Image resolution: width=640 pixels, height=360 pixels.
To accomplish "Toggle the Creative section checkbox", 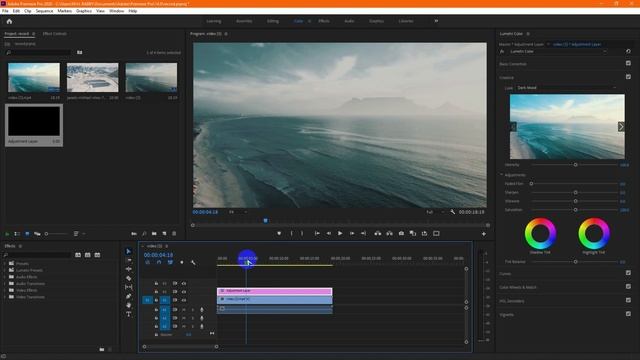I will (628, 77).
